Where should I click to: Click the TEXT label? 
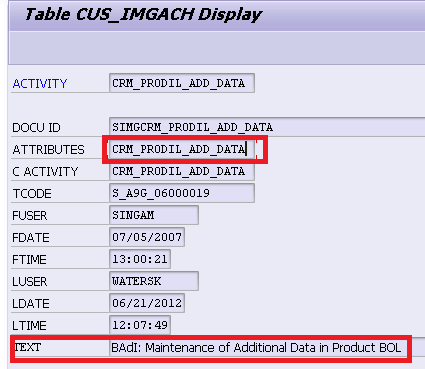27,347
